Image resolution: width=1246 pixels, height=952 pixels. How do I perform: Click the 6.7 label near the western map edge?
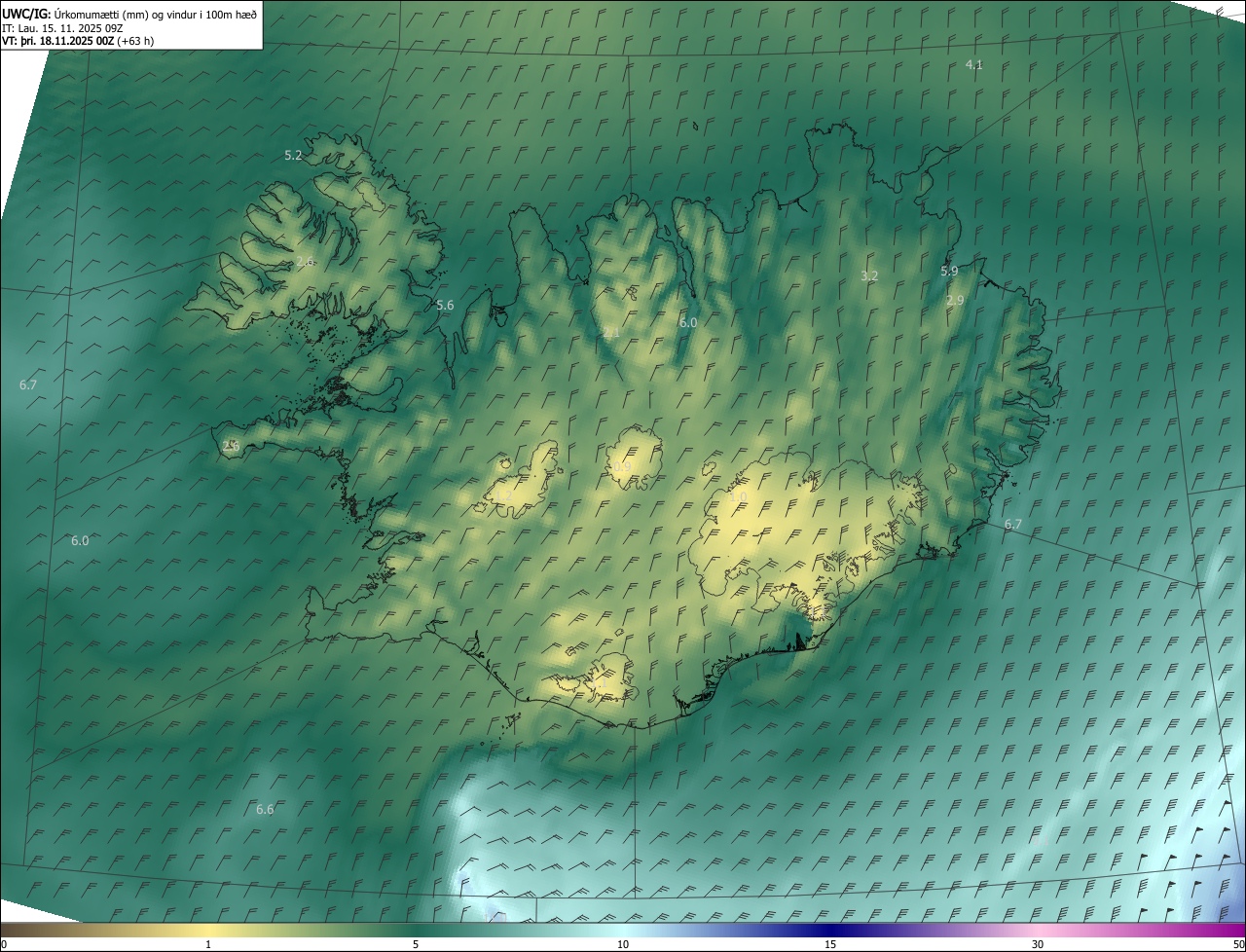coord(28,384)
